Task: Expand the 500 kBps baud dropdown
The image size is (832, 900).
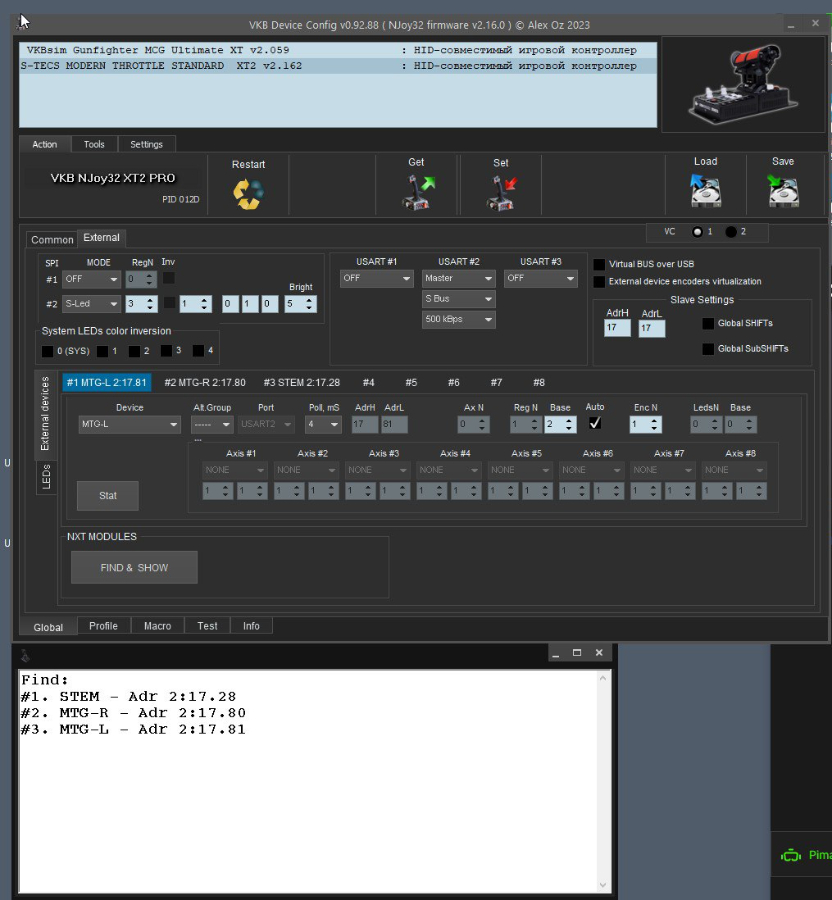Action: tap(458, 320)
